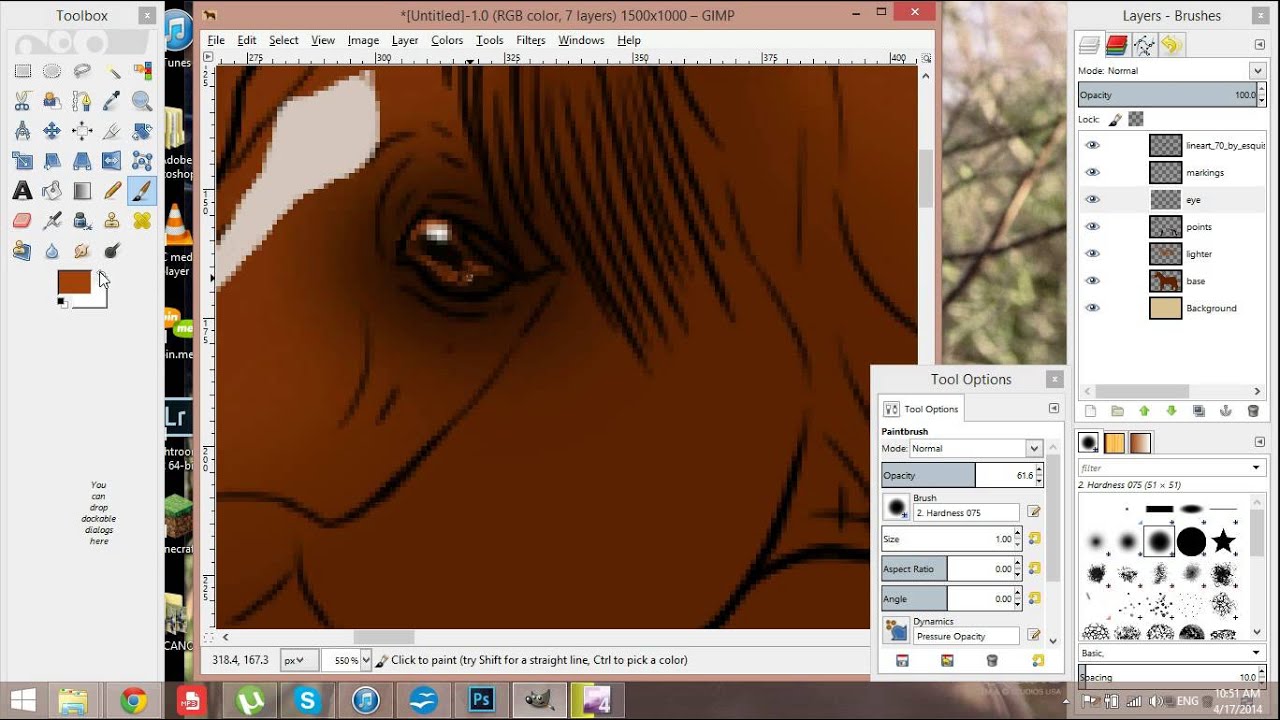Image resolution: width=1280 pixels, height=720 pixels.
Task: Select the Rectangle Select tool
Action: (22, 71)
